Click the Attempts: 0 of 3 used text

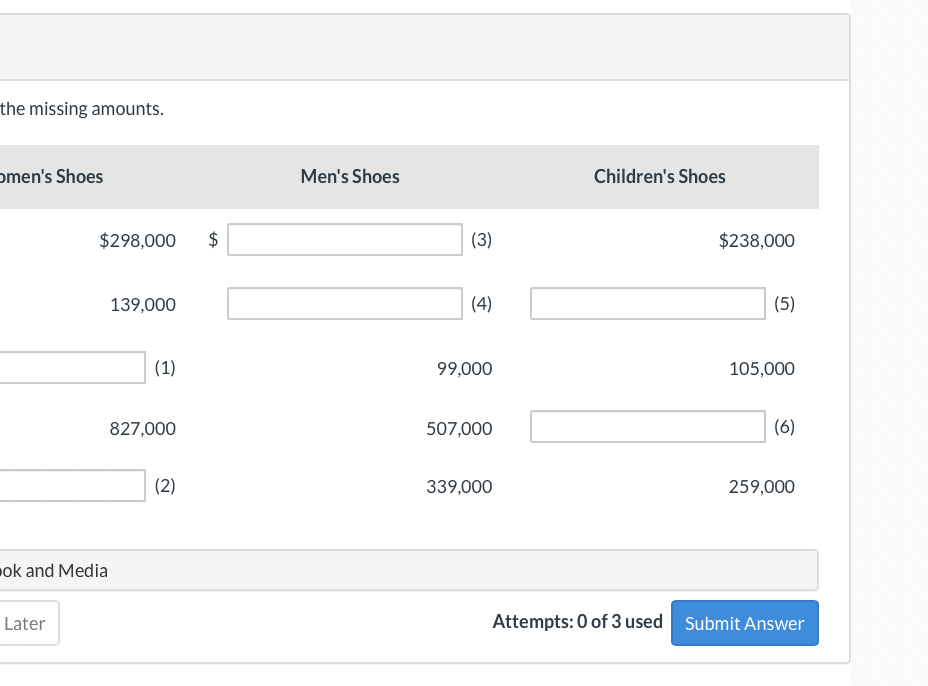pyautogui.click(x=577, y=622)
